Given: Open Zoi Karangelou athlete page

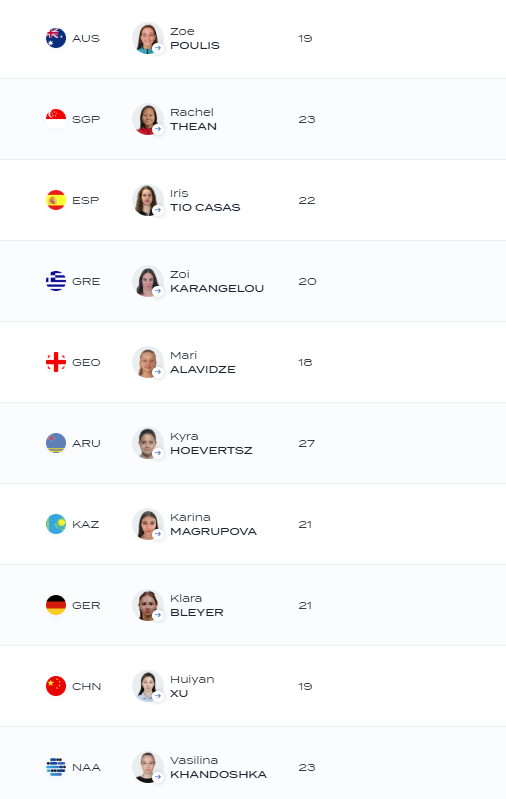Looking at the screenshot, I should click(x=217, y=281).
